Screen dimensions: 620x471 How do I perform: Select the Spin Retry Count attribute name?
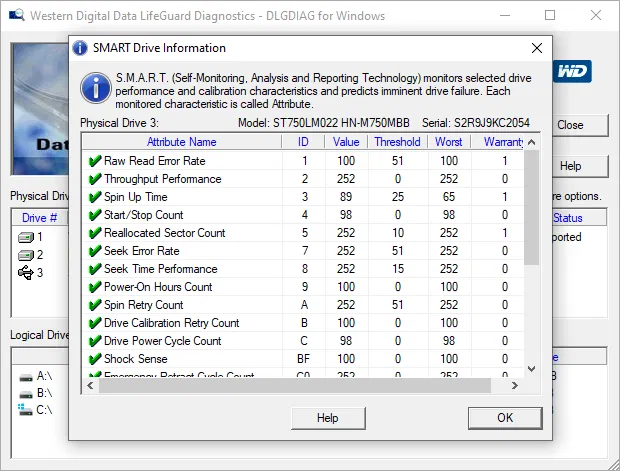click(x=144, y=305)
